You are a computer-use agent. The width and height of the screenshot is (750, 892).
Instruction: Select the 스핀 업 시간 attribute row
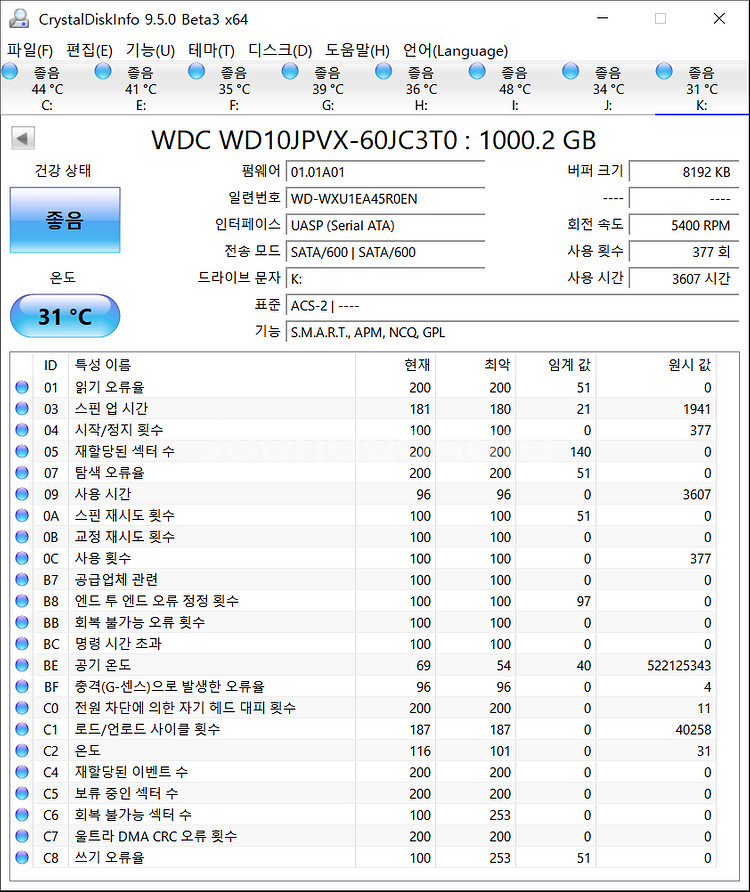(x=364, y=408)
